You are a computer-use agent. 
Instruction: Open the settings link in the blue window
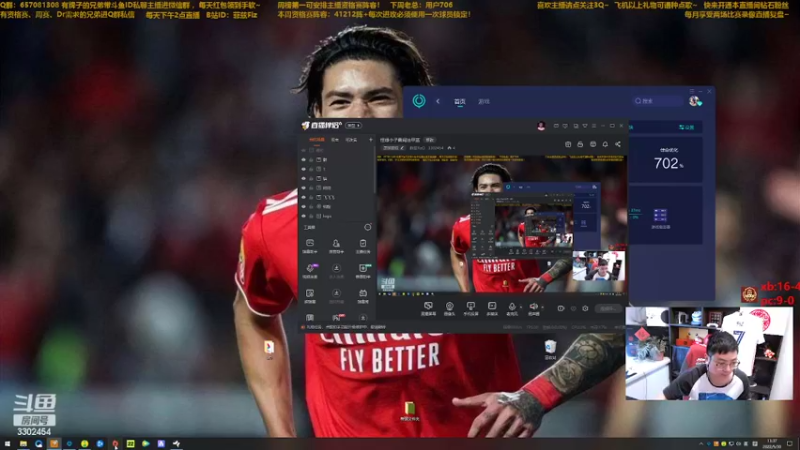(x=686, y=127)
